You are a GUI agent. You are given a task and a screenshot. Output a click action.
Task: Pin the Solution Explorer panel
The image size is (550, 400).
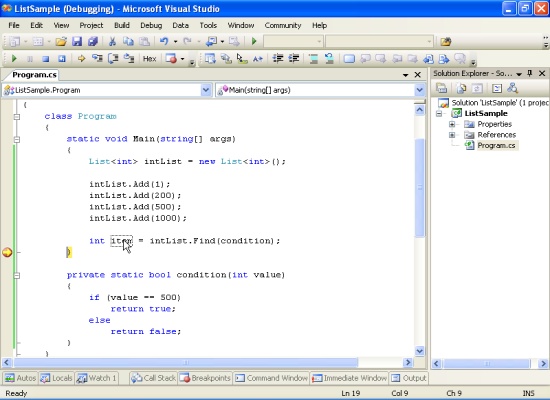pyautogui.click(x=530, y=73)
